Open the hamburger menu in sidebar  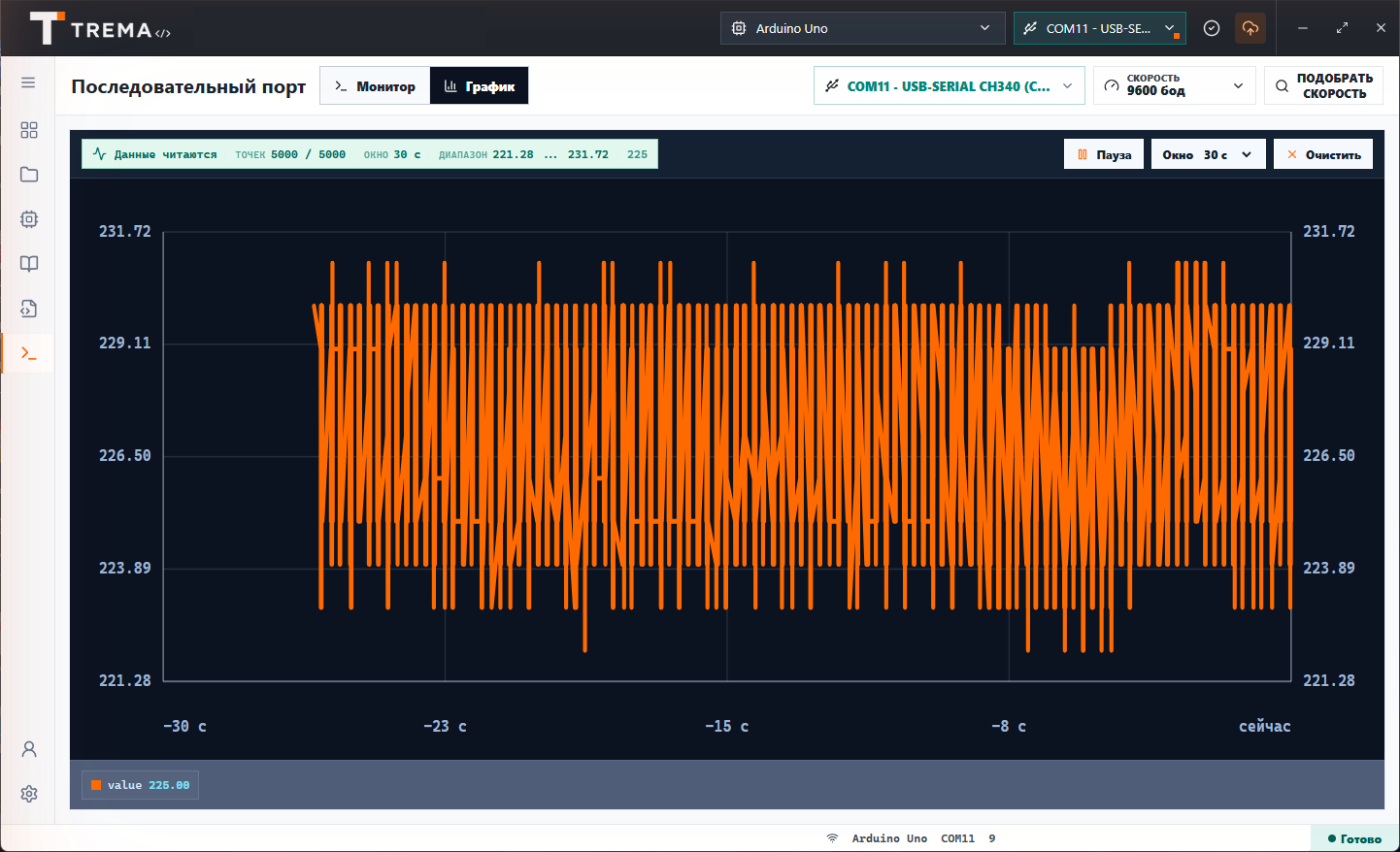click(x=28, y=82)
